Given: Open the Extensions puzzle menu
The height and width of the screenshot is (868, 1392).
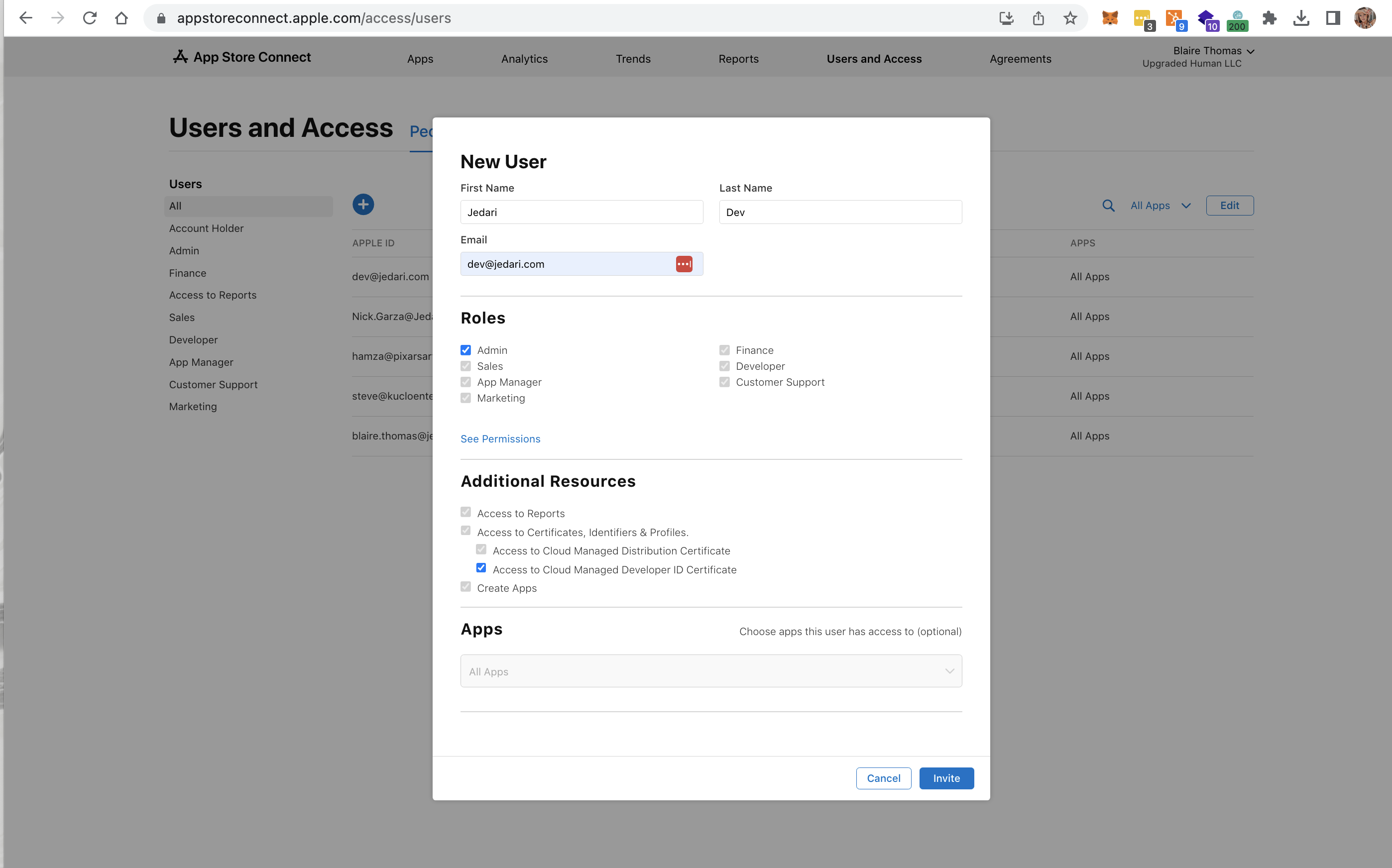Looking at the screenshot, I should pyautogui.click(x=1269, y=18).
